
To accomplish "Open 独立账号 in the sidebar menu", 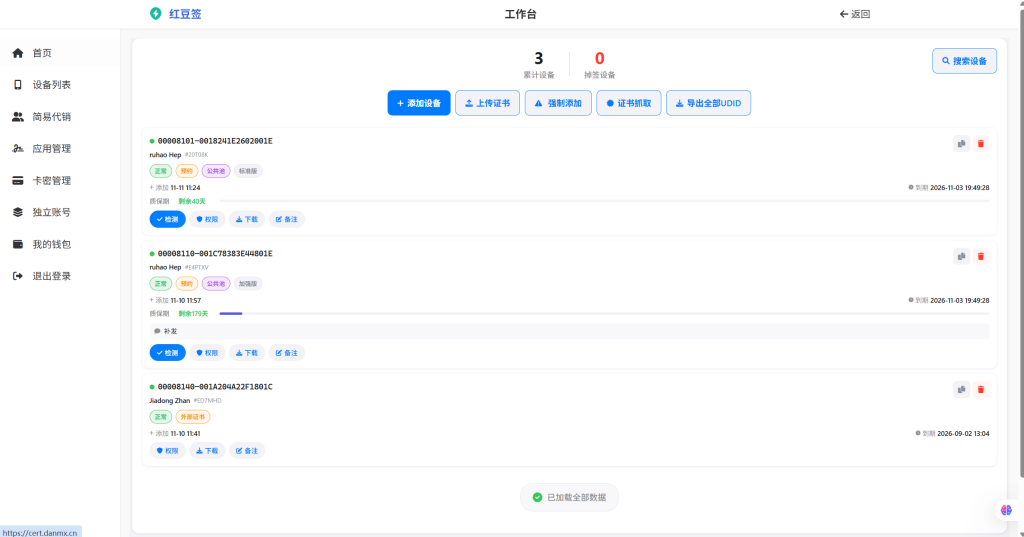I will click(51, 212).
